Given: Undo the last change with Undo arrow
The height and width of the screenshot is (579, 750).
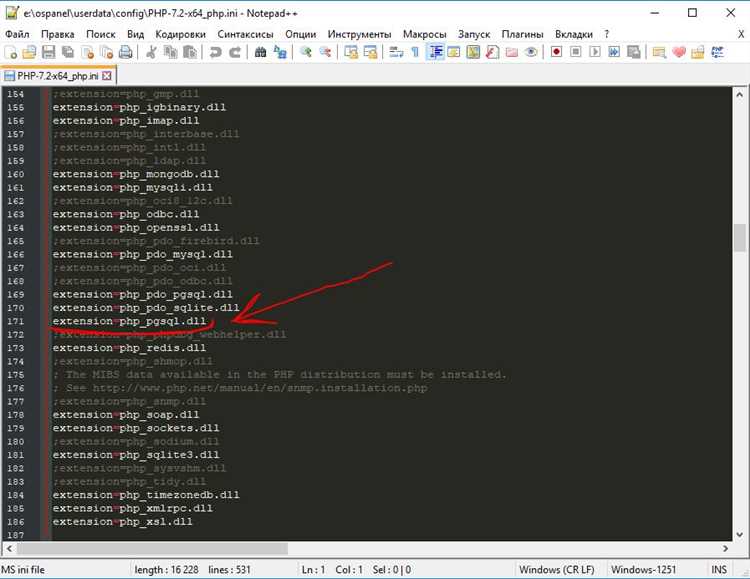Looking at the screenshot, I should pyautogui.click(x=215, y=52).
